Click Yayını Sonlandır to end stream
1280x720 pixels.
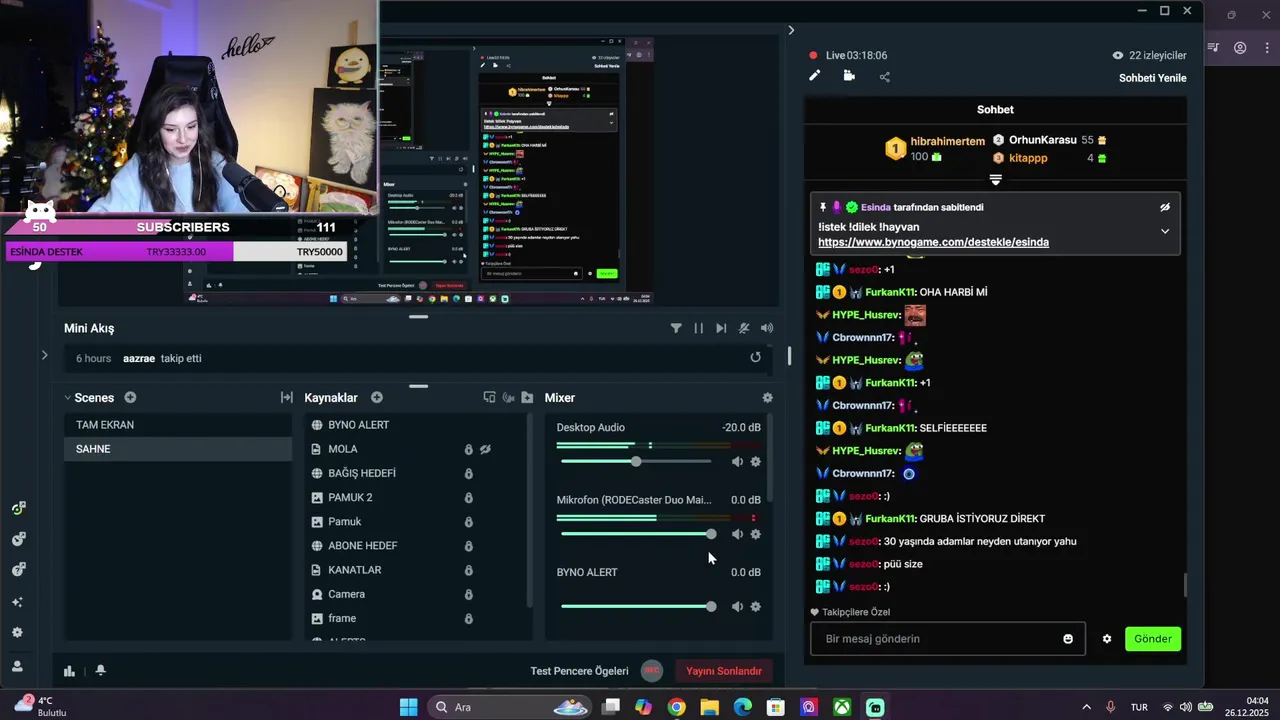pos(724,671)
